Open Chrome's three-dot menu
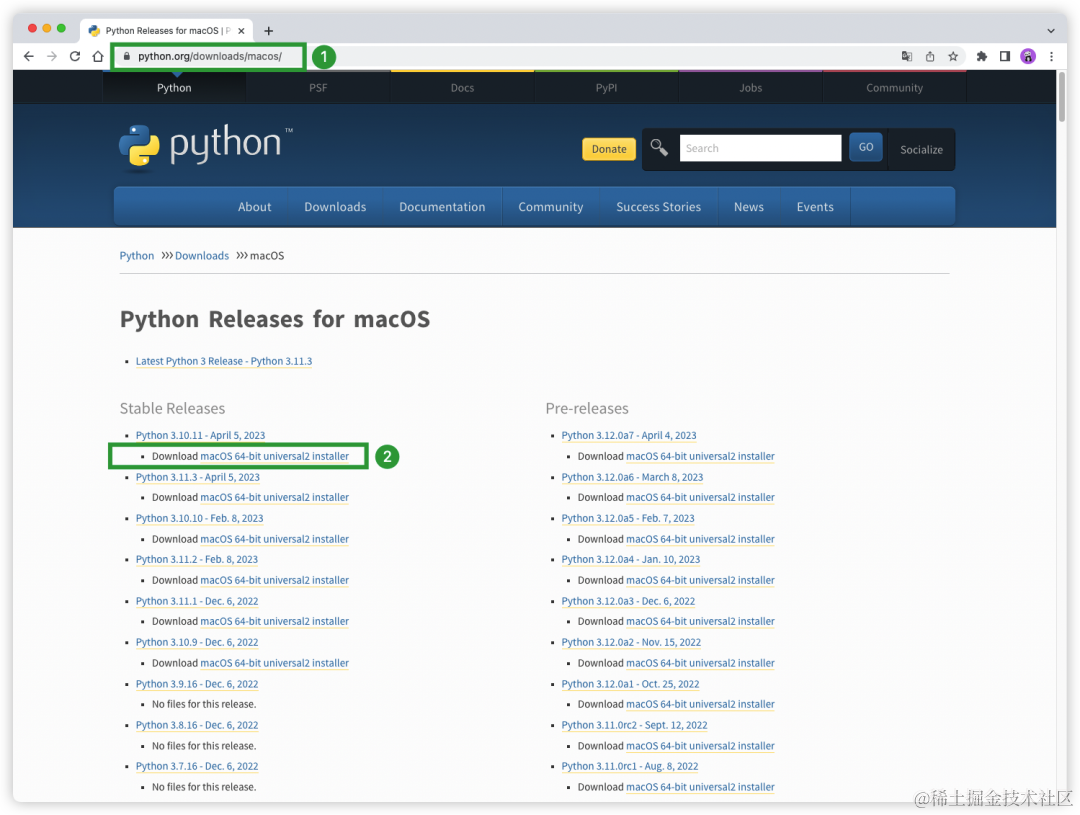Image resolution: width=1080 pixels, height=815 pixels. pyautogui.click(x=1051, y=56)
